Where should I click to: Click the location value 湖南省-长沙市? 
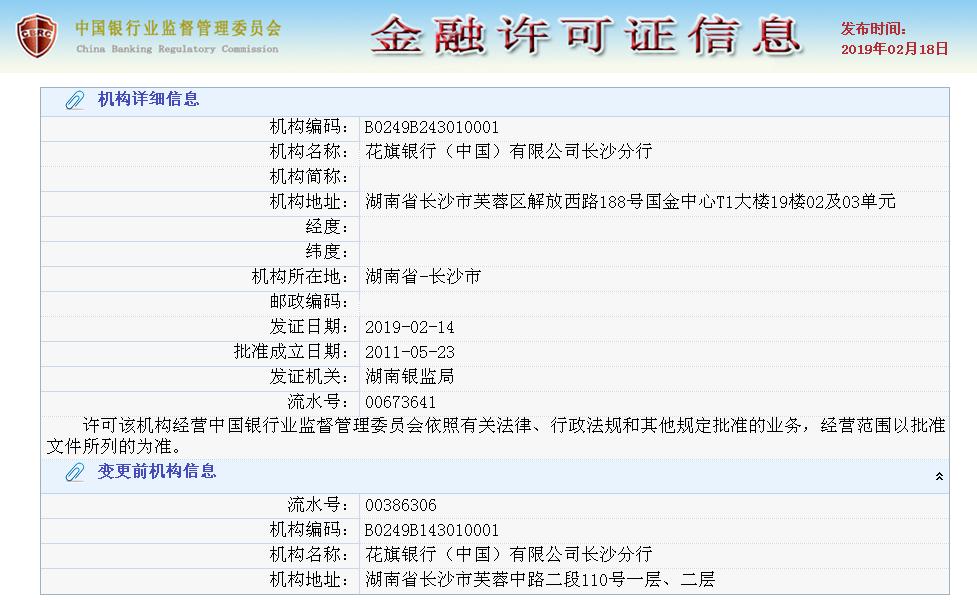pos(423,277)
